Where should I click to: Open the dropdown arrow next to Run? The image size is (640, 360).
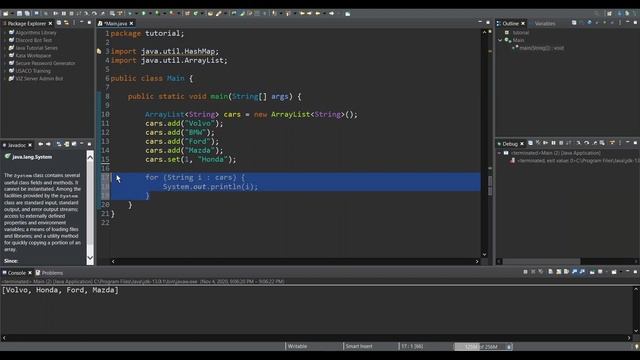150,13
